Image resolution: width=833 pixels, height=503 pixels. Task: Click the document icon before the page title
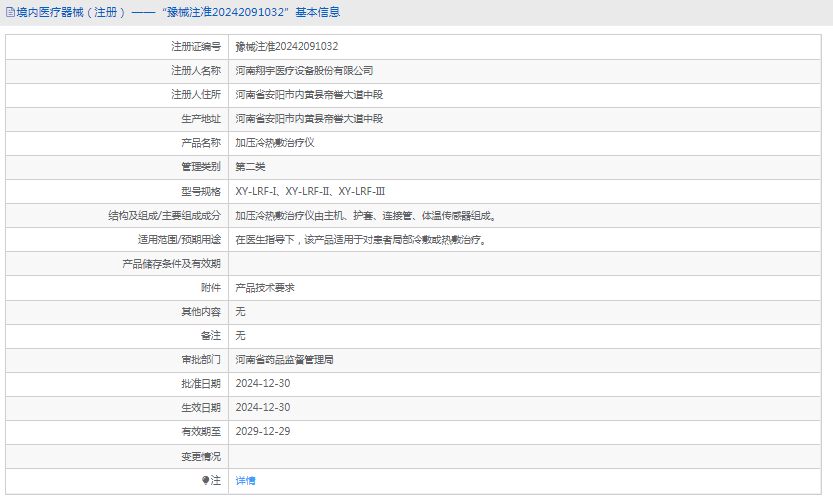[10, 12]
